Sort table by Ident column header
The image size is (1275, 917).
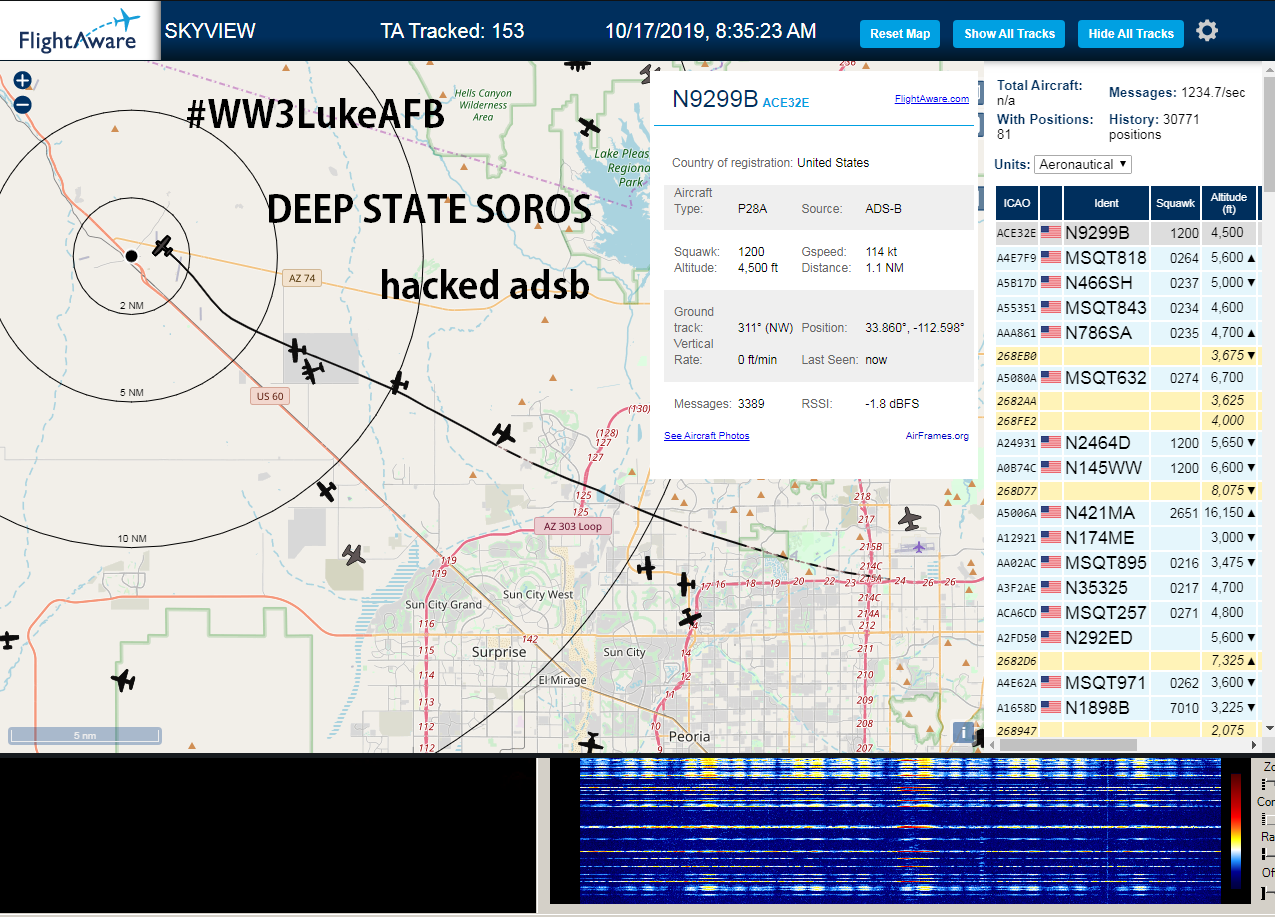point(1106,203)
